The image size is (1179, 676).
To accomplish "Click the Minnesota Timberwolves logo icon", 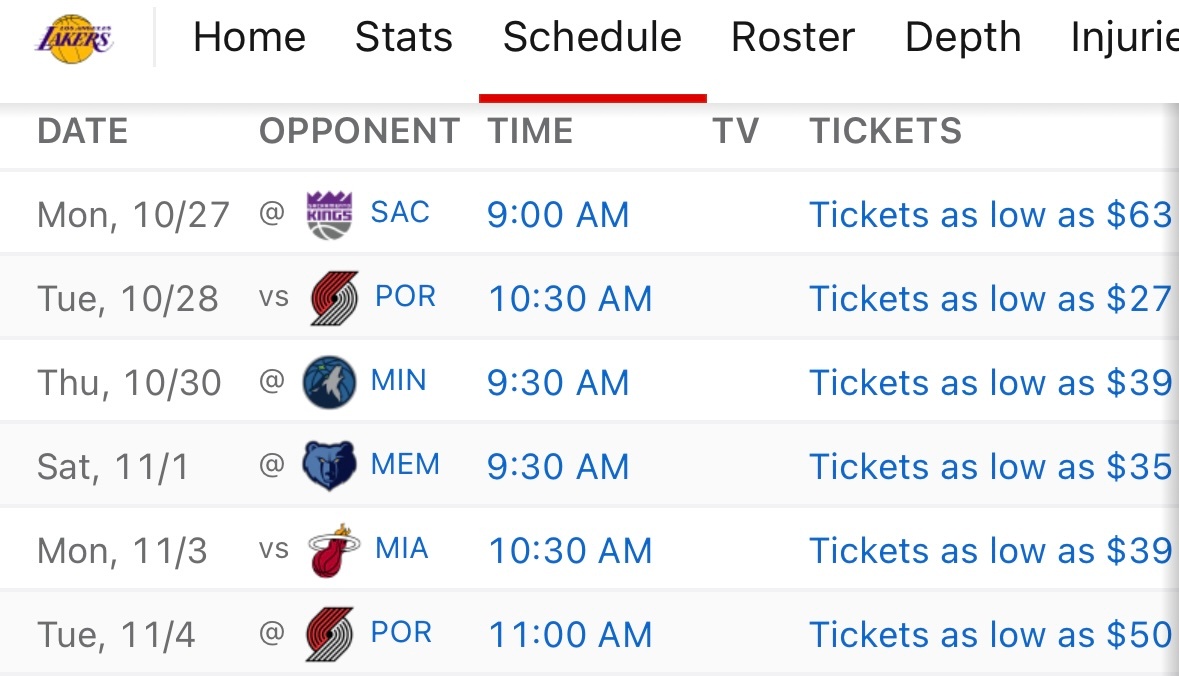I will pyautogui.click(x=330, y=383).
